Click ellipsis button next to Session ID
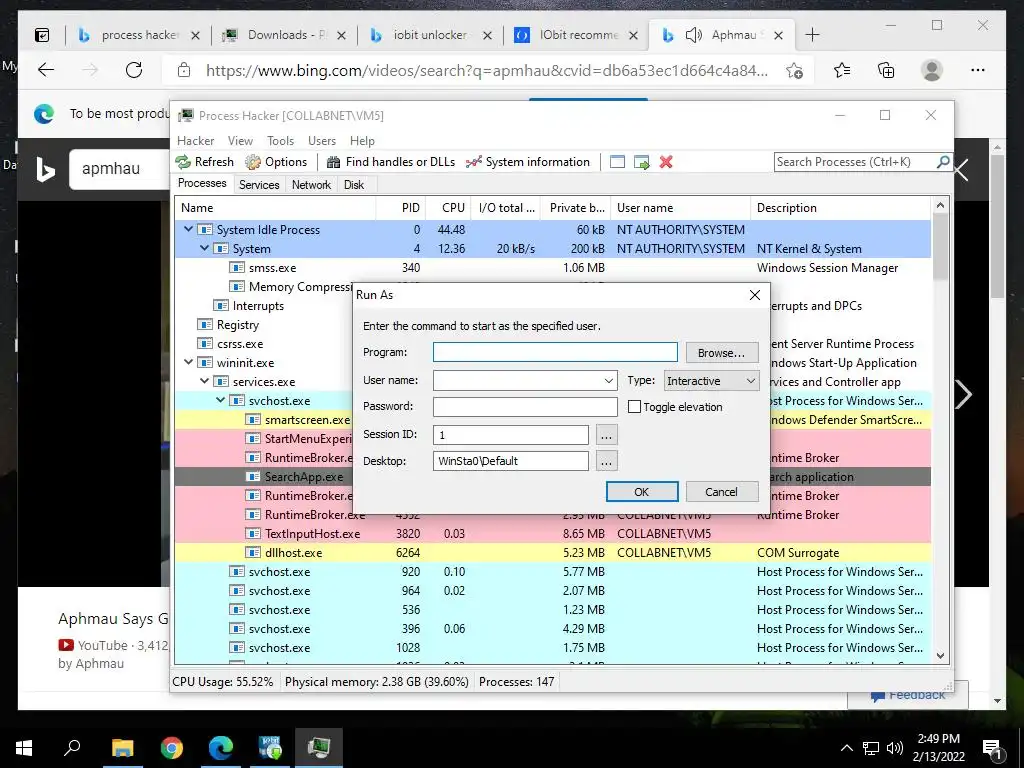This screenshot has height=768, width=1024. click(x=606, y=434)
